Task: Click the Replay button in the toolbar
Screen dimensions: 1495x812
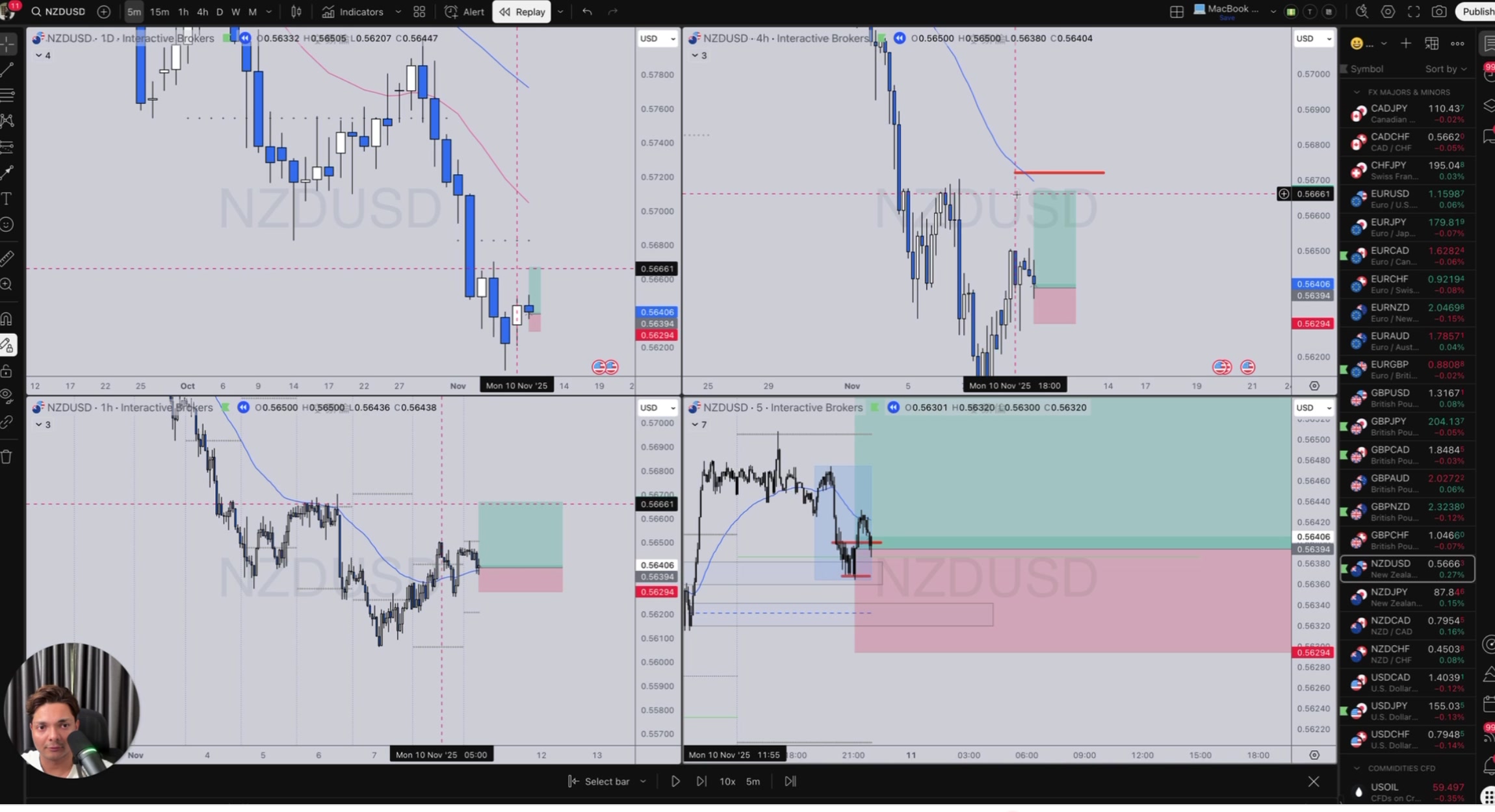Action: pyautogui.click(x=521, y=12)
